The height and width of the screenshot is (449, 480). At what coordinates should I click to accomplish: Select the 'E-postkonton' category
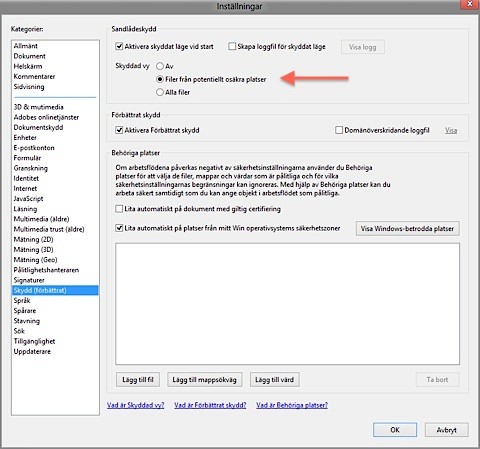[55, 148]
